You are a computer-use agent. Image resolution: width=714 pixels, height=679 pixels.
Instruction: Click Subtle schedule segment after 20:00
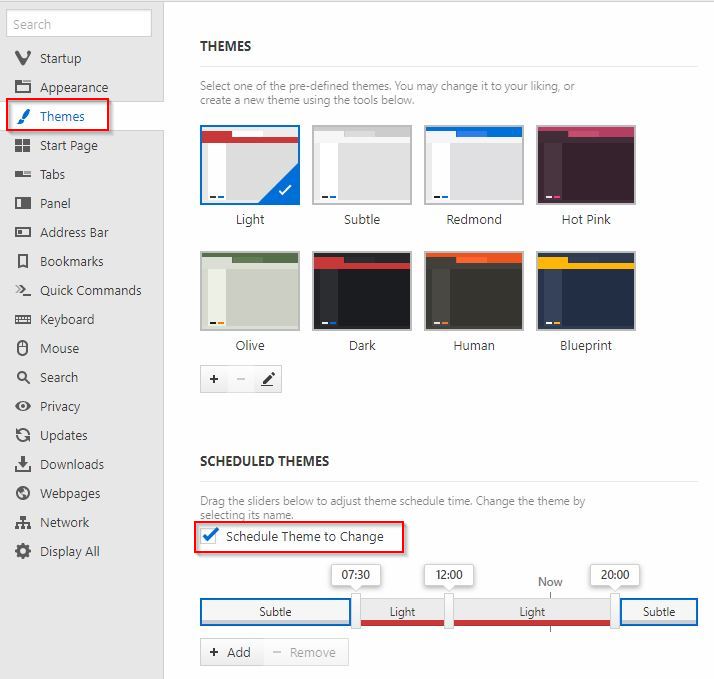[x=659, y=612]
